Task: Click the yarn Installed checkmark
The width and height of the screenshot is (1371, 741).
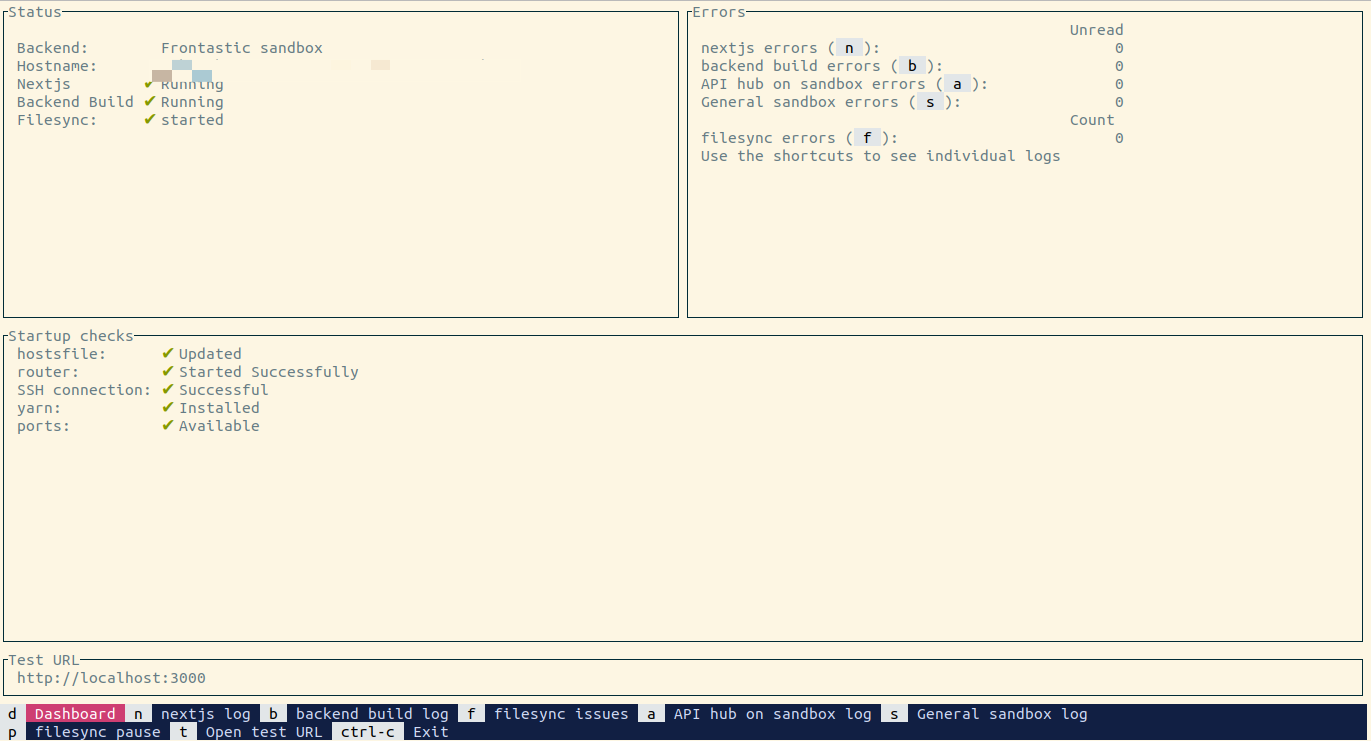Action: click(167, 408)
